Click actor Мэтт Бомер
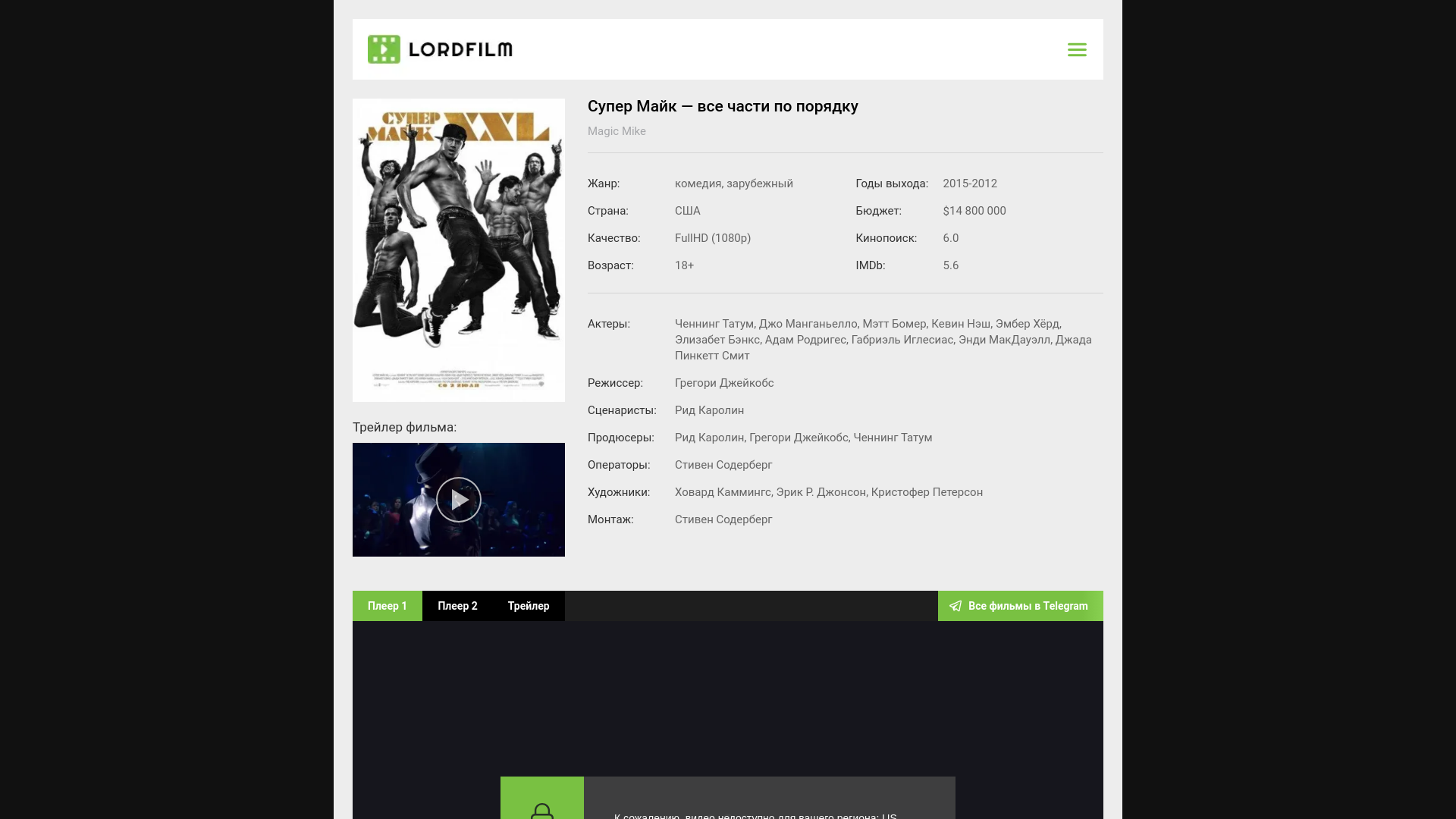This screenshot has height=819, width=1456. click(894, 324)
